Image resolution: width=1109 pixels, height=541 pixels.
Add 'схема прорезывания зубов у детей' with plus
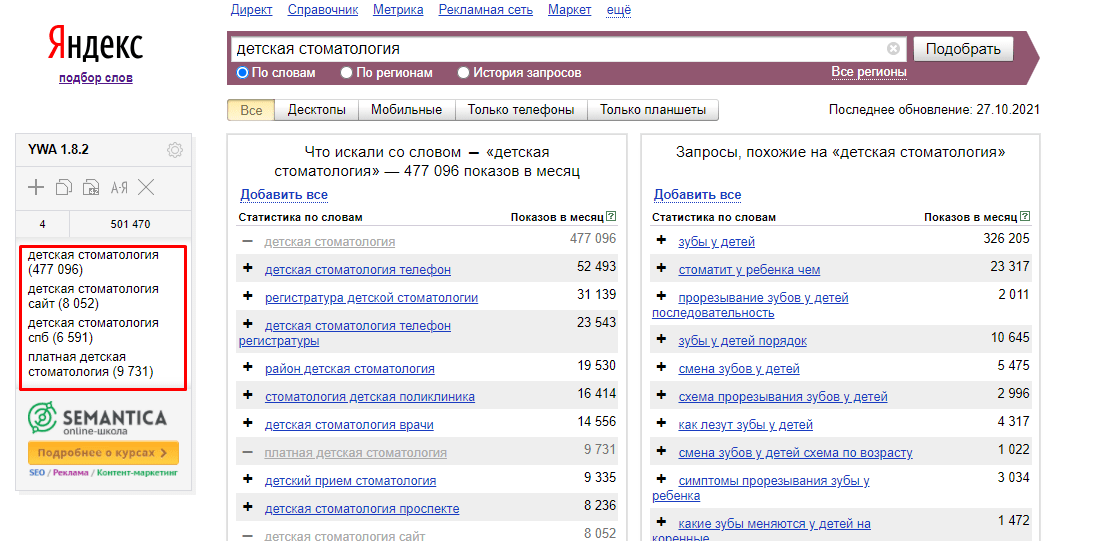coord(661,395)
